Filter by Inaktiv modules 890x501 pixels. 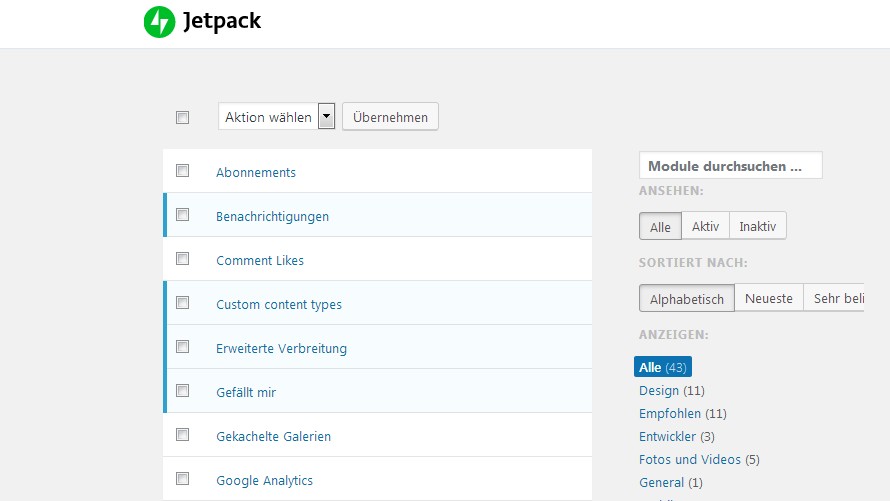click(757, 227)
